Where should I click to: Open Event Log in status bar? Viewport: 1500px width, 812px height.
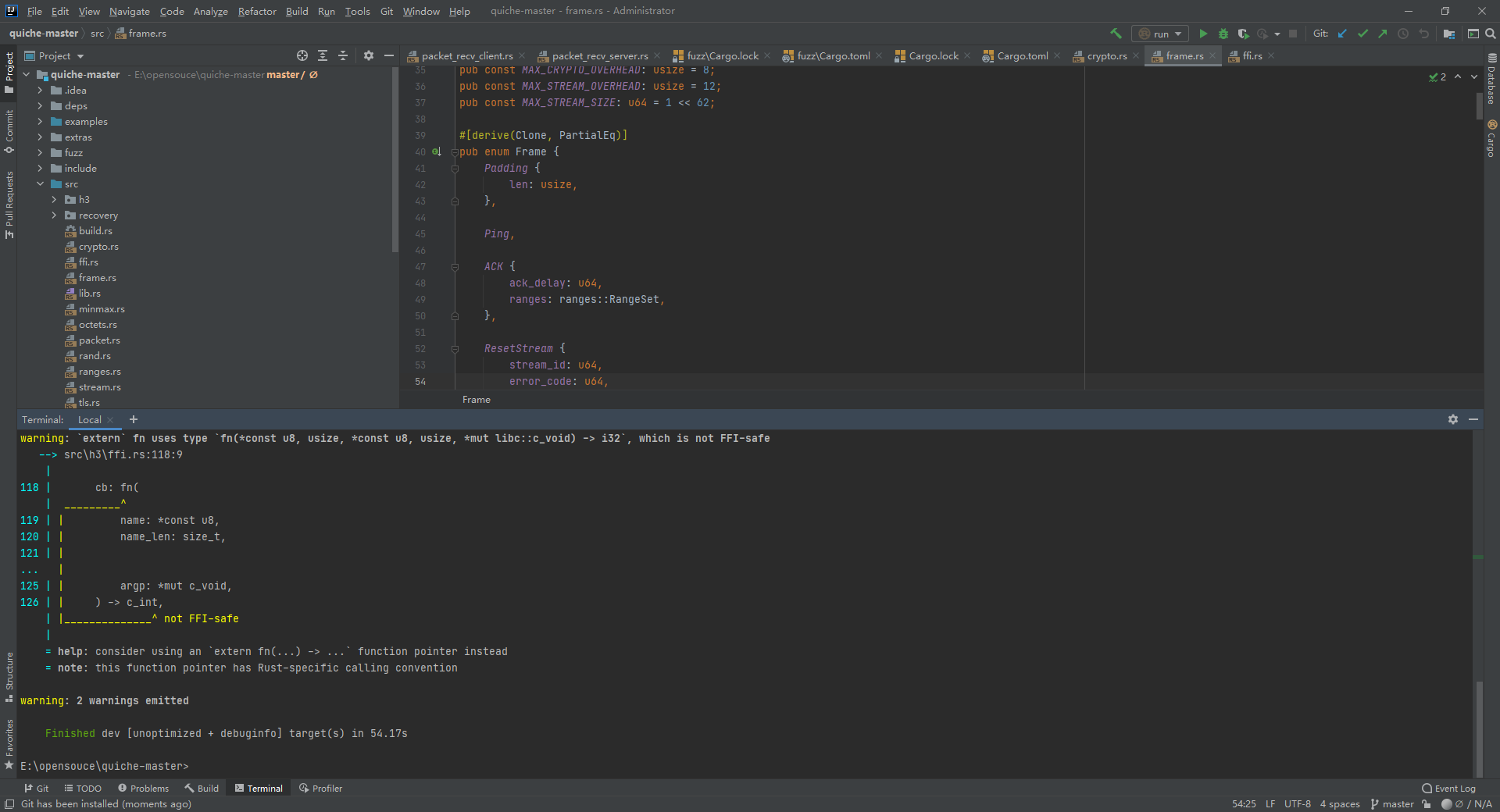coord(1449,789)
